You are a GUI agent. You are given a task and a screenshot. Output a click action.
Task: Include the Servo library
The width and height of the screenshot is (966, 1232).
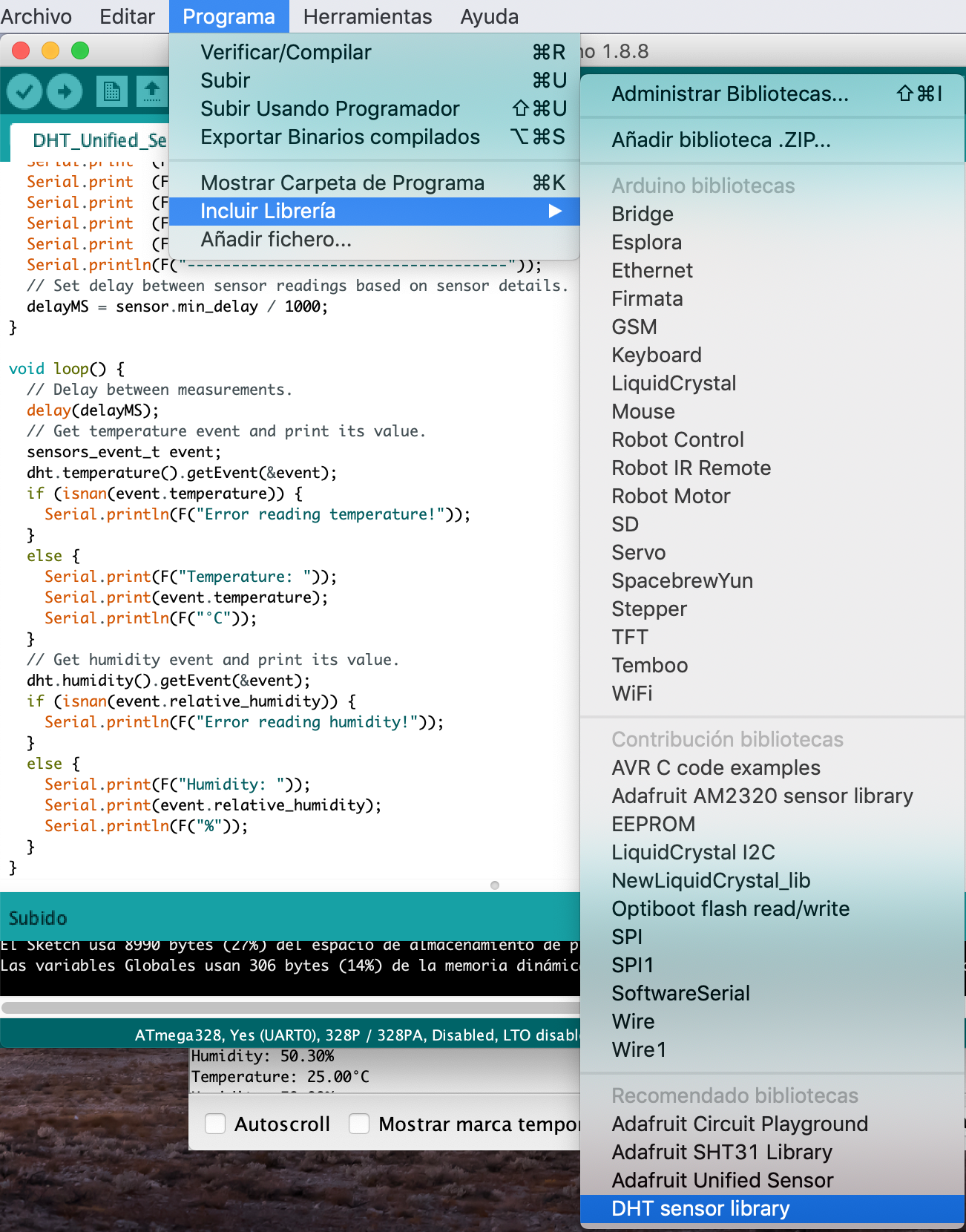[x=773, y=553]
